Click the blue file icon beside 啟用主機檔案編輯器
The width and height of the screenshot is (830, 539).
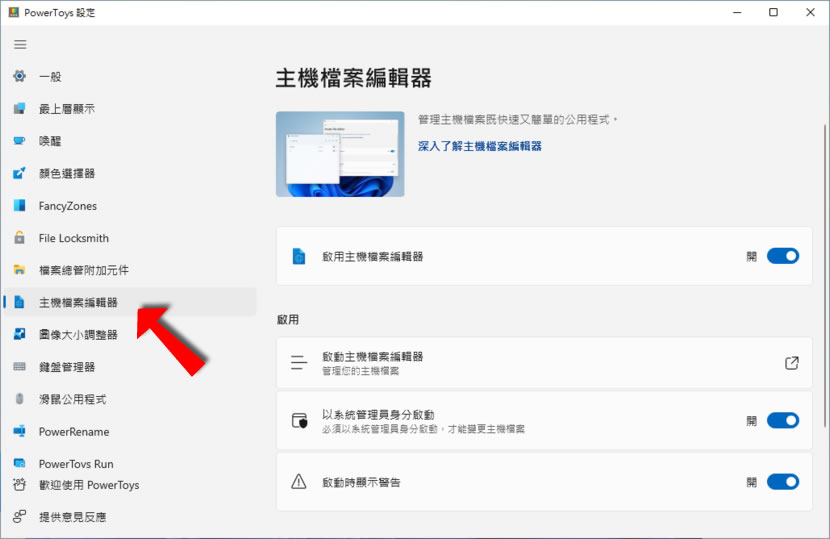tap(299, 256)
